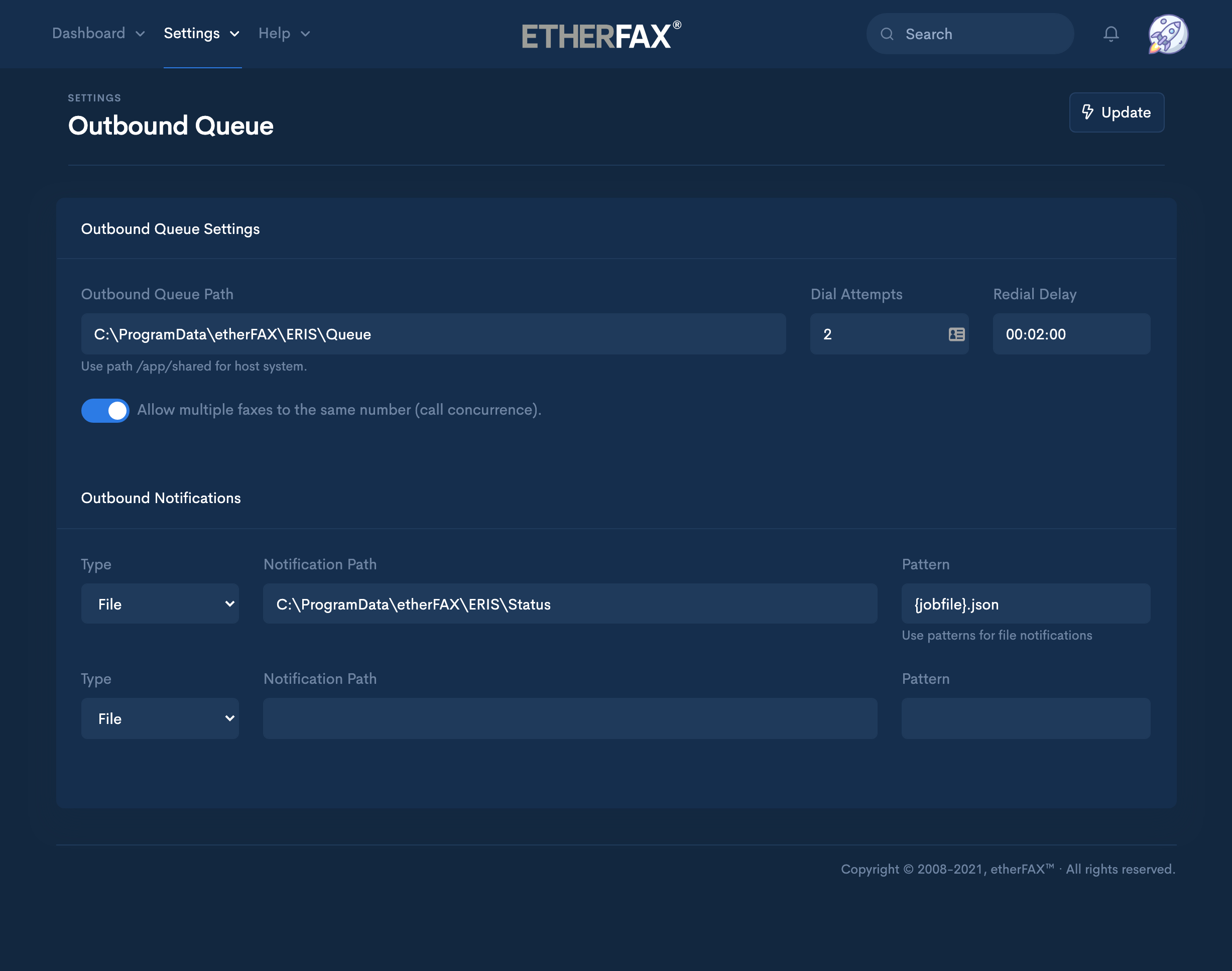Click the Outbound Queue Path field
Screen dimensions: 1232x971
click(x=433, y=334)
